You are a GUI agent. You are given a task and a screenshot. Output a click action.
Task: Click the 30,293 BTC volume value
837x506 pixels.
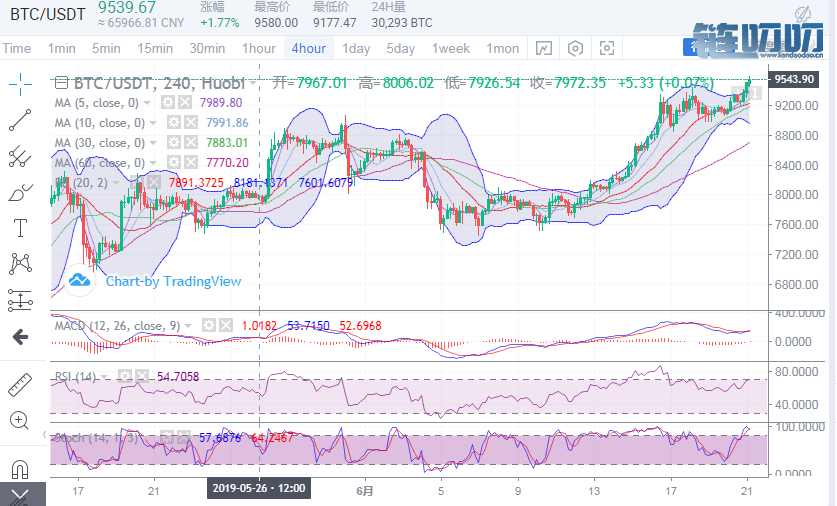click(402, 23)
